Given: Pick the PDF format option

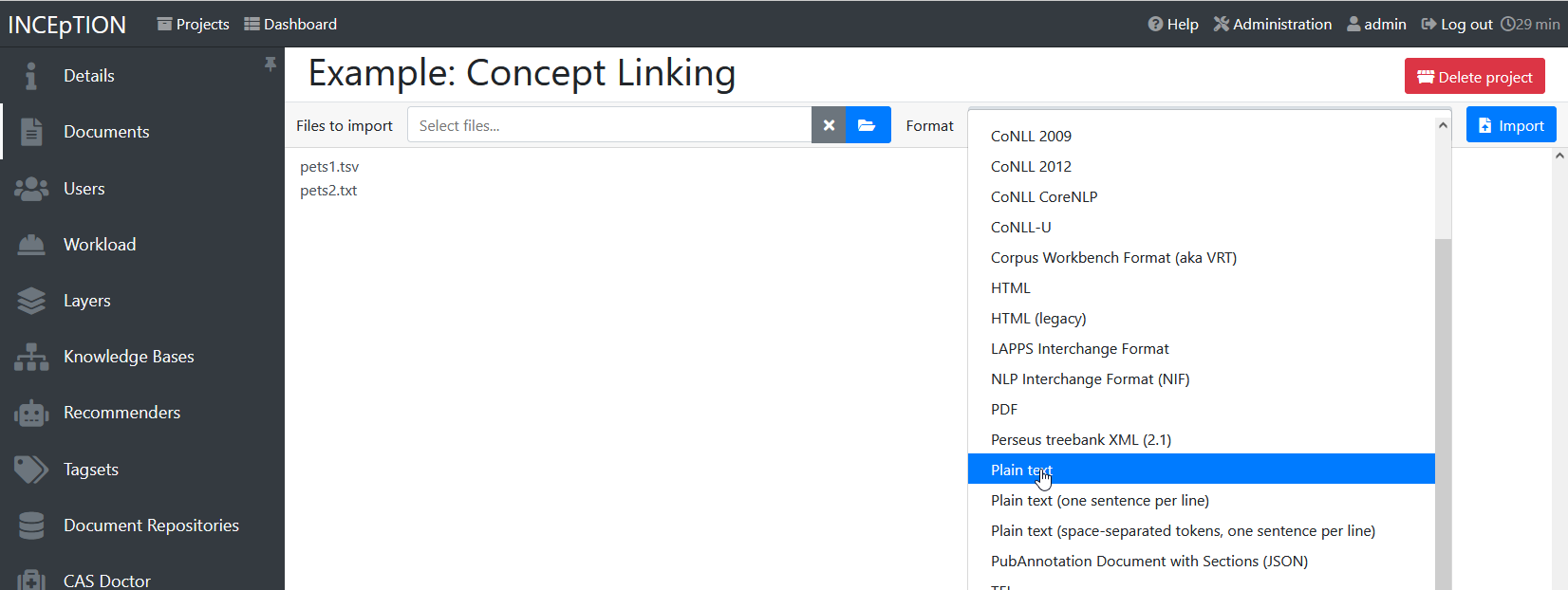Looking at the screenshot, I should [1003, 409].
